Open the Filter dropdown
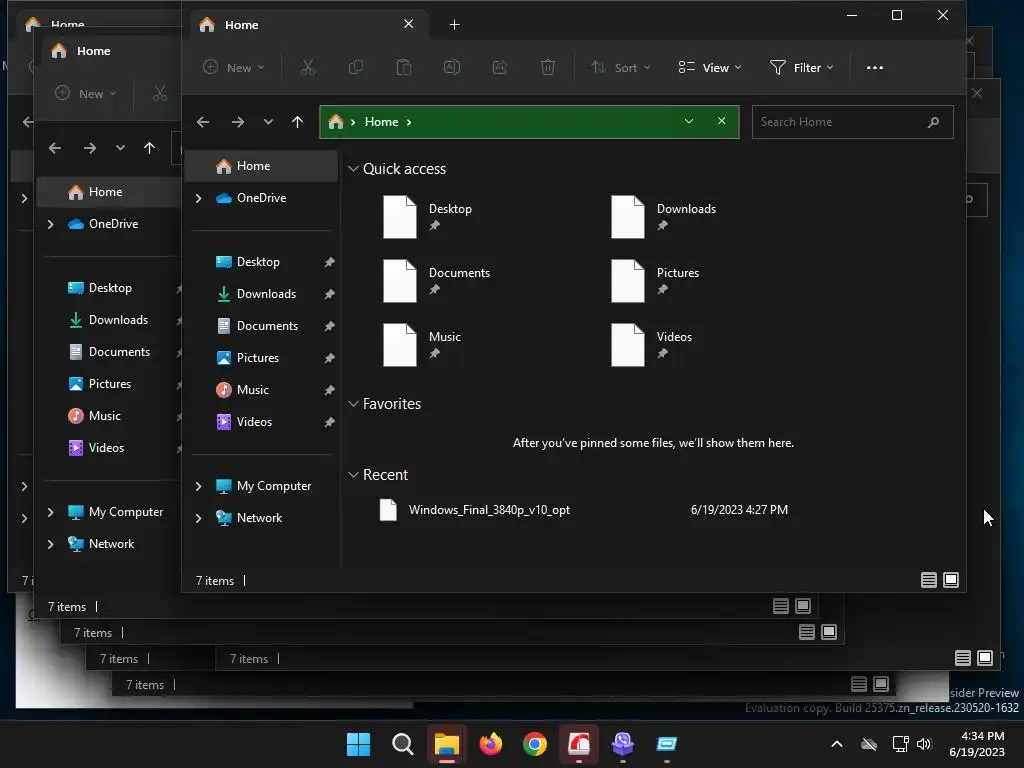The image size is (1024, 768). pos(801,67)
